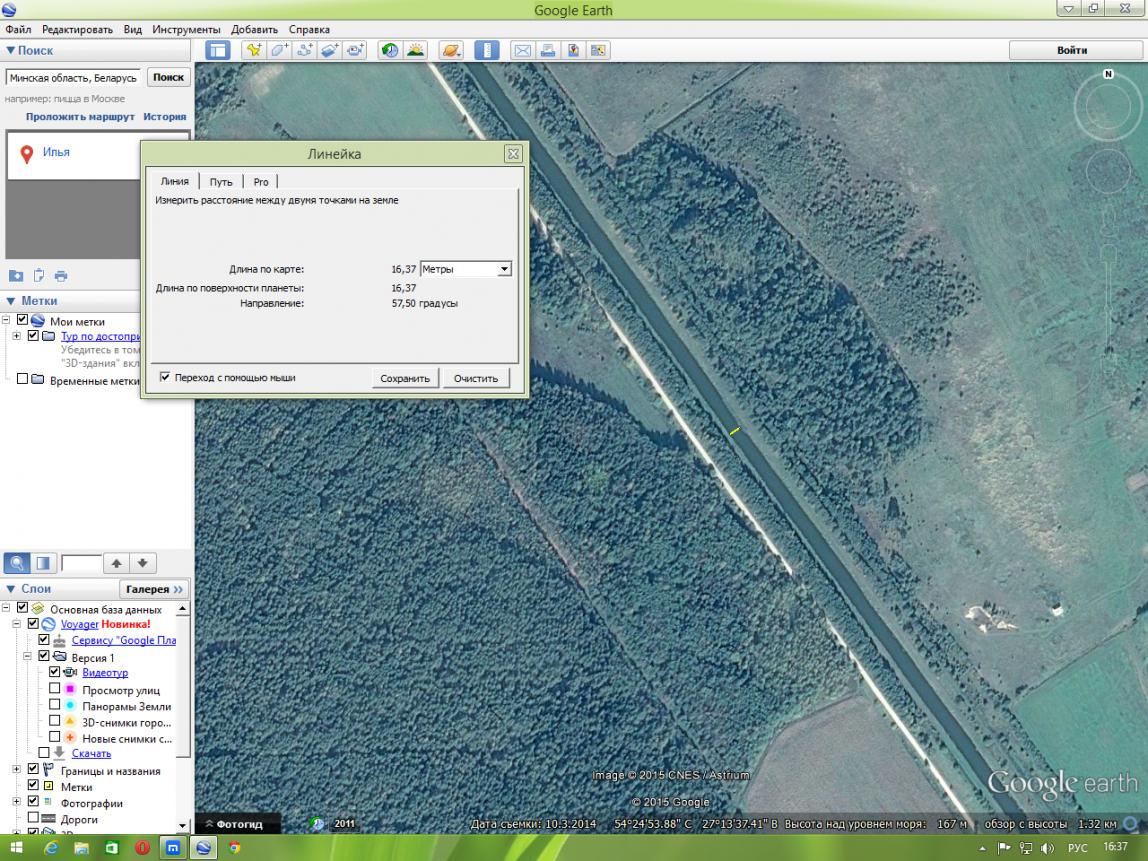The height and width of the screenshot is (861, 1148).
Task: Click the email envelope toolbar icon
Action: click(522, 51)
